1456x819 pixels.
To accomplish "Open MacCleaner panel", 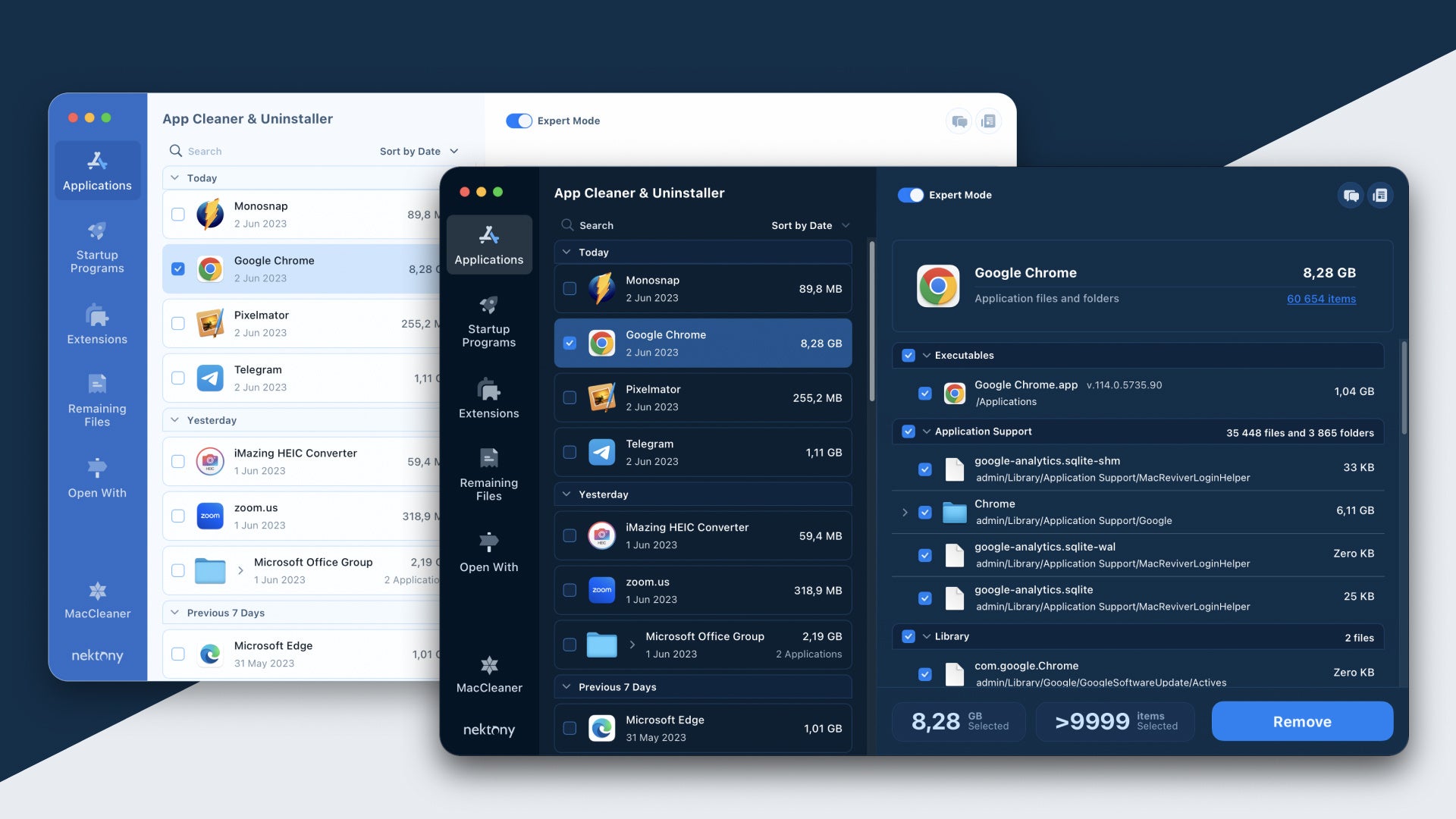I will [97, 598].
